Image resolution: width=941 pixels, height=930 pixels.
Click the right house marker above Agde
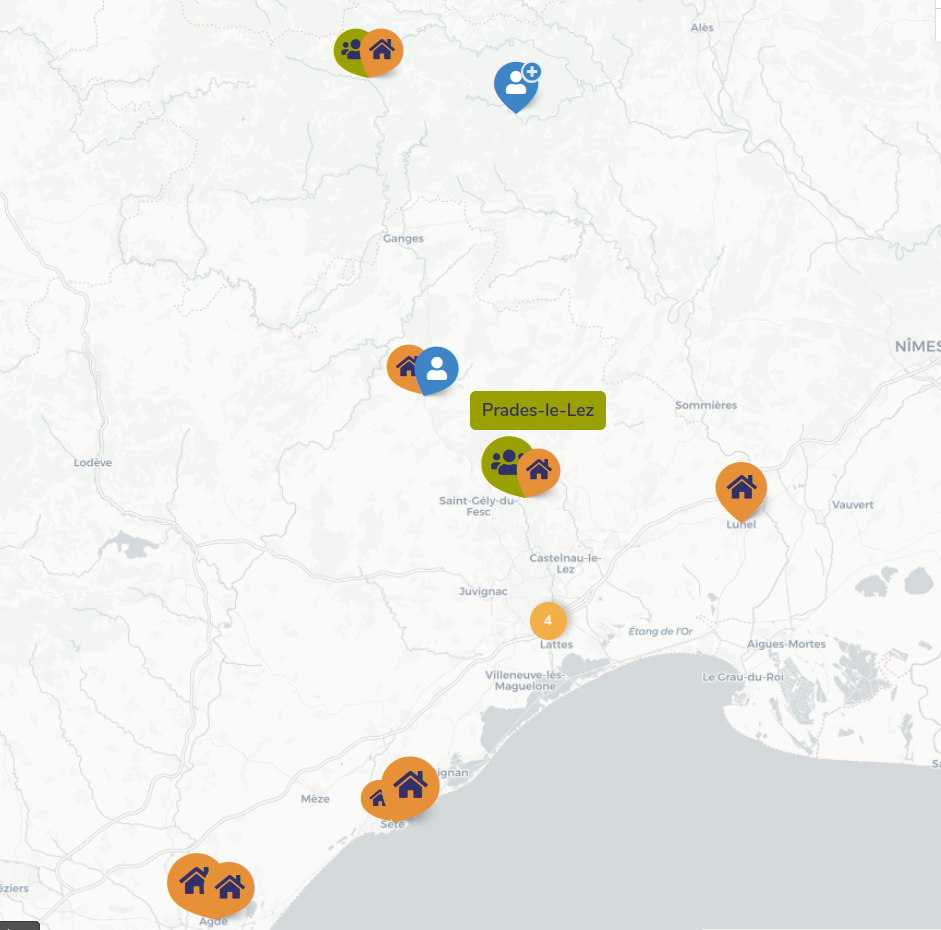pyautogui.click(x=232, y=886)
